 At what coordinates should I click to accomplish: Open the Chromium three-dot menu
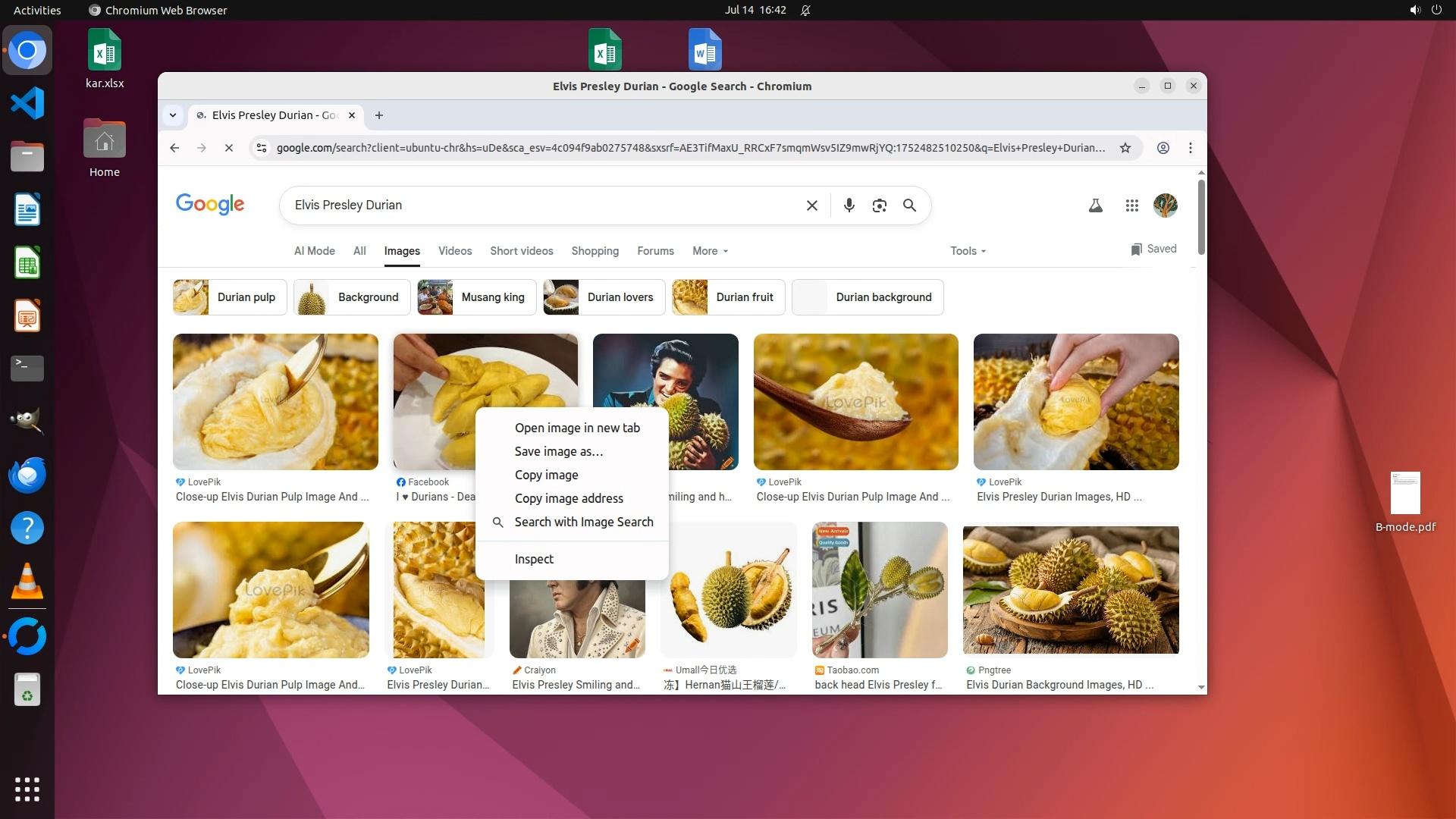(x=1190, y=148)
